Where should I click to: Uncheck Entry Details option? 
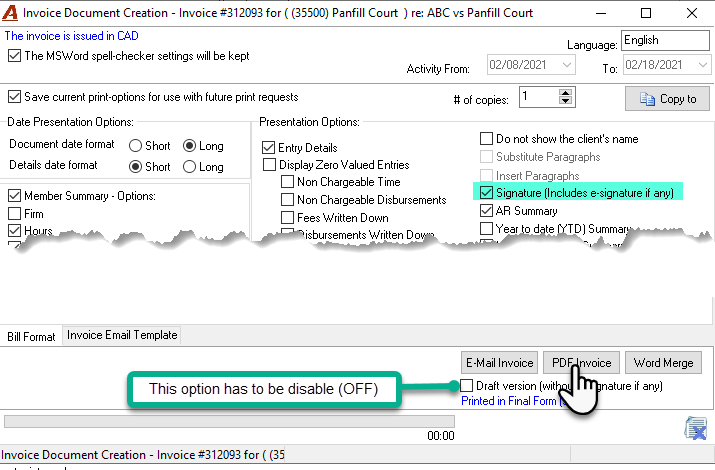269,148
